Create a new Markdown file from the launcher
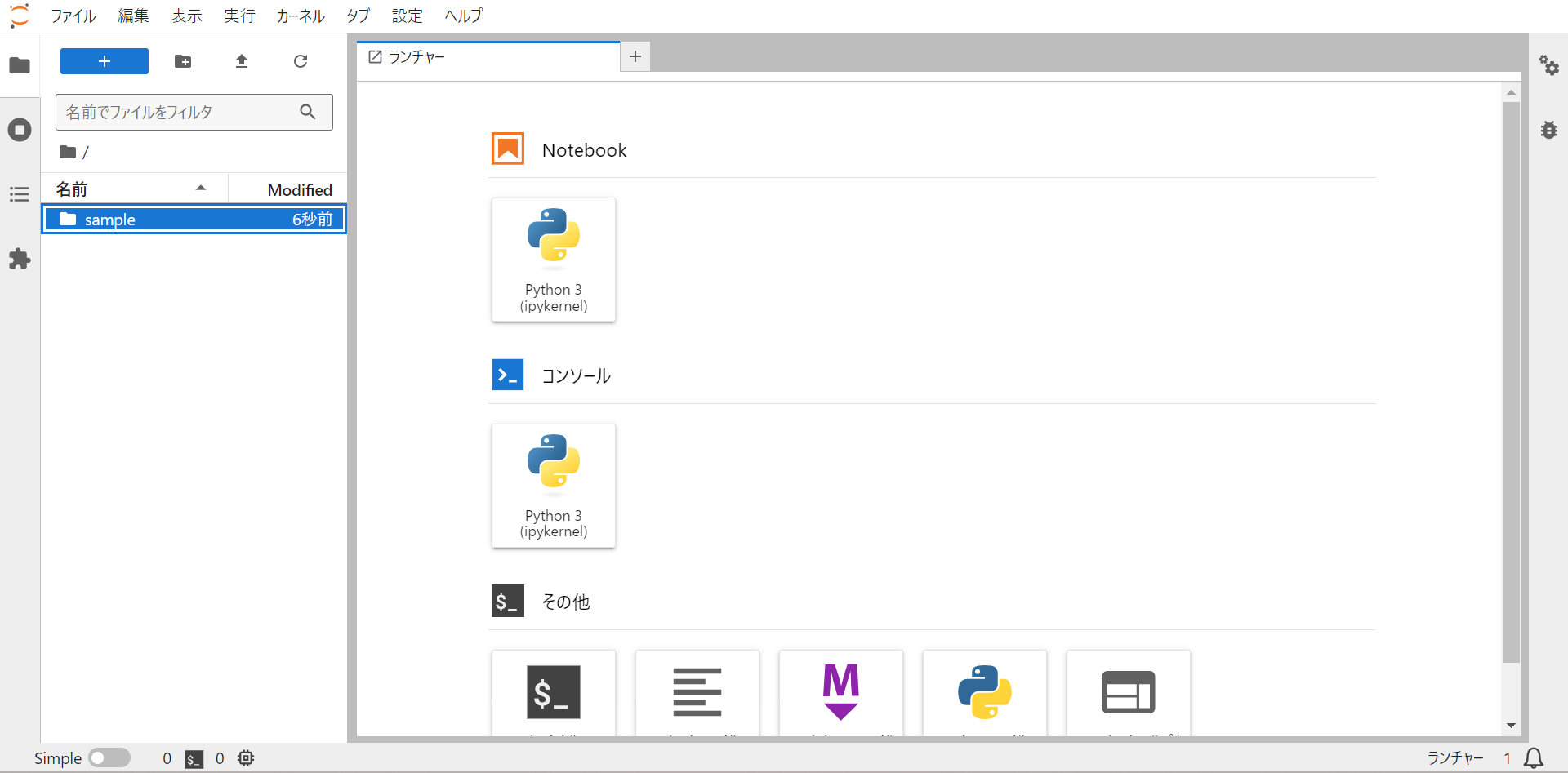This screenshot has height=773, width=1568. (840, 692)
